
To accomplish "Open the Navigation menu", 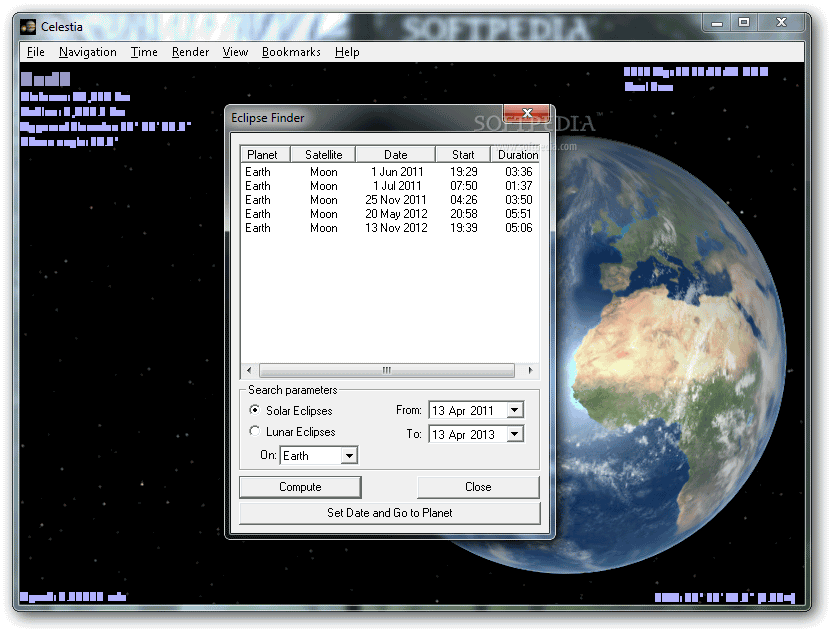I will [88, 52].
